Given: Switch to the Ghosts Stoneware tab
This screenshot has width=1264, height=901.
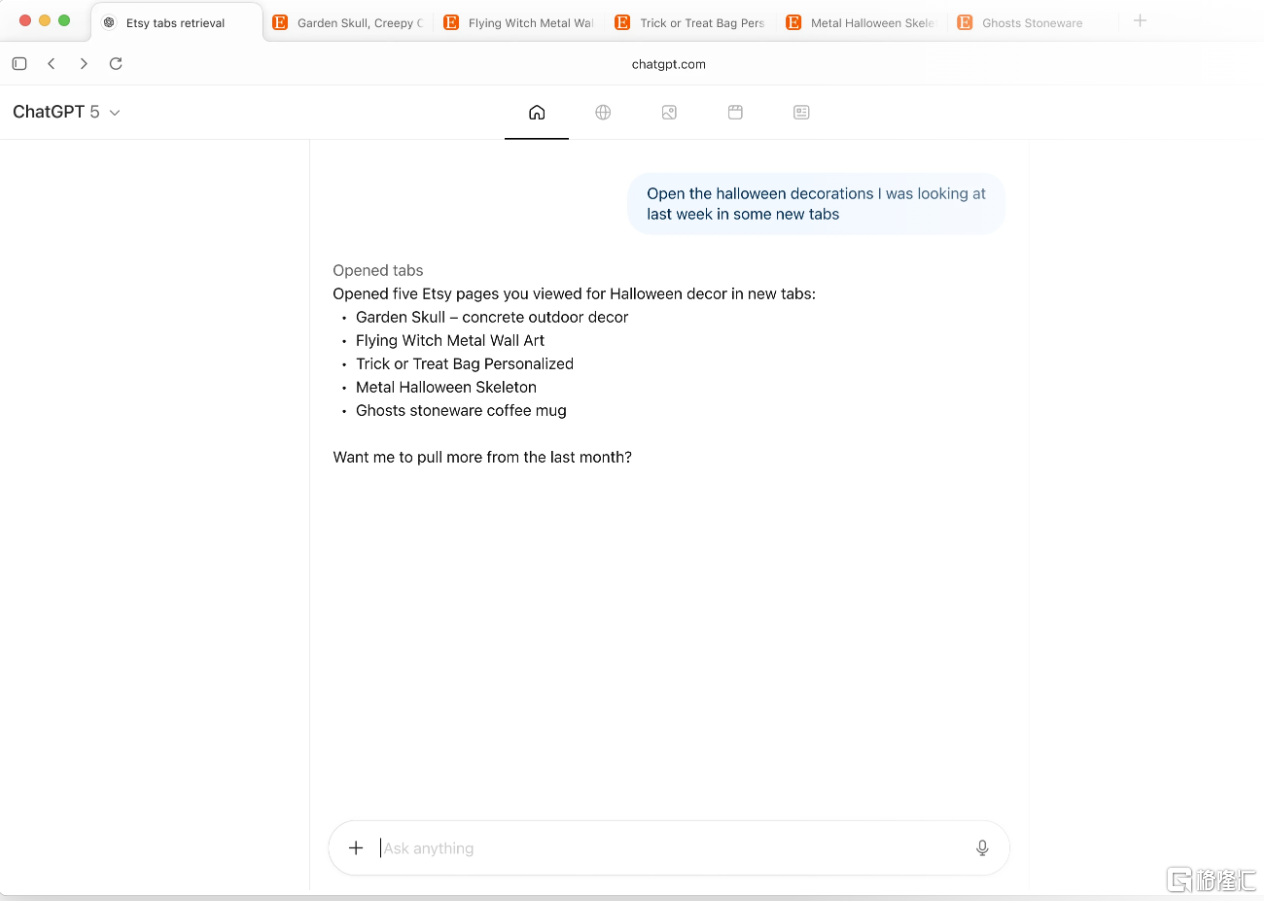Looking at the screenshot, I should tap(1031, 23).
